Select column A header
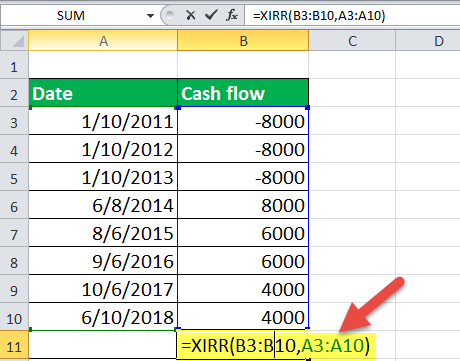 click(x=103, y=41)
